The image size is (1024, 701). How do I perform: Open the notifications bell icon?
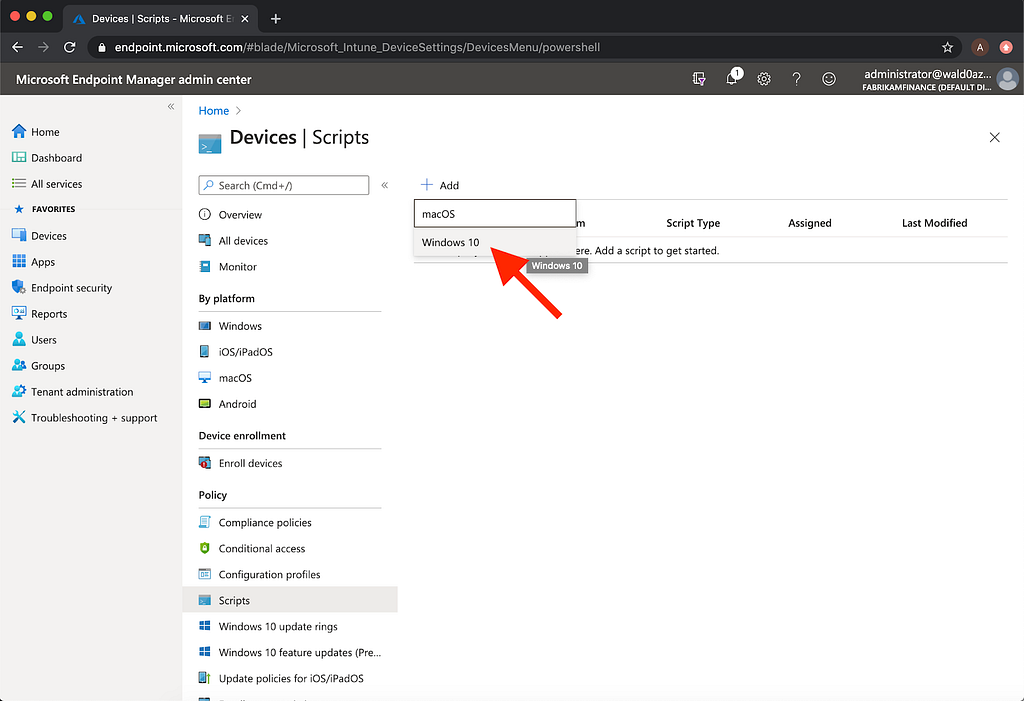coord(731,79)
